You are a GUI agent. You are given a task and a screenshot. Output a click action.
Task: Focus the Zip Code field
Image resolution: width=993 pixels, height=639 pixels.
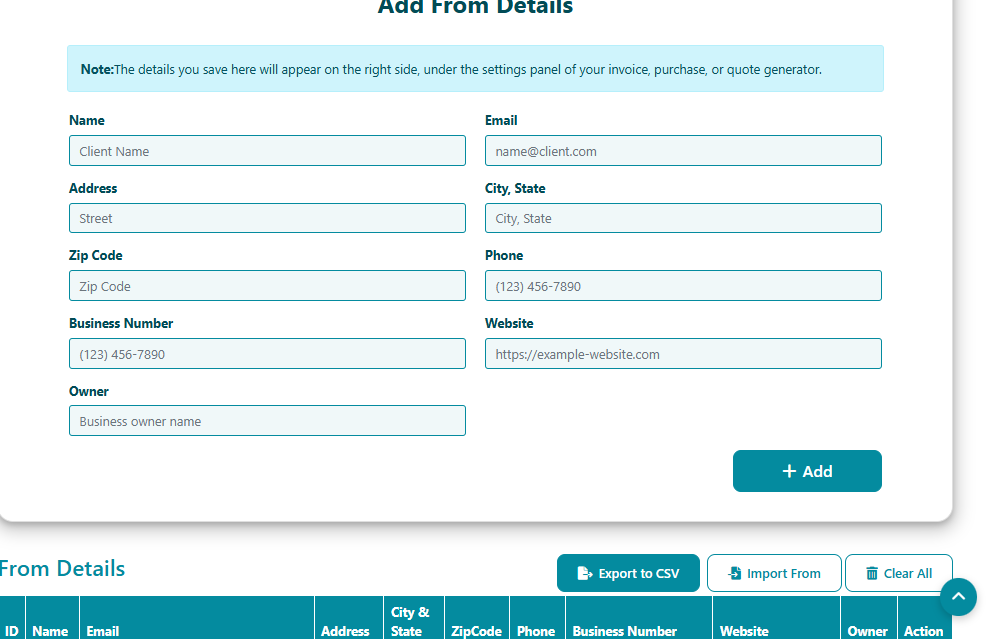click(x=267, y=286)
